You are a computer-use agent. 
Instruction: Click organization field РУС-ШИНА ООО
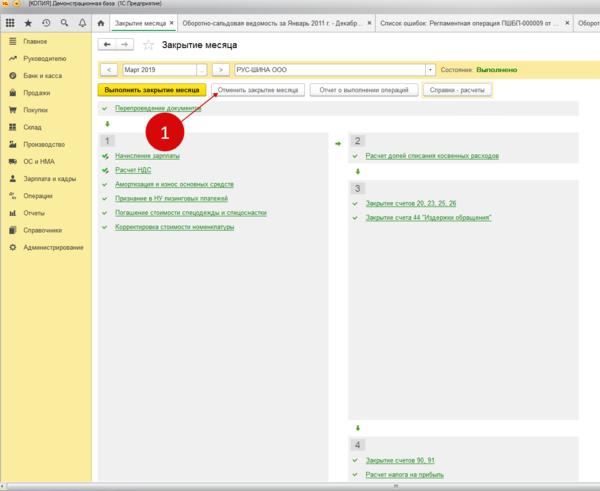(330, 70)
